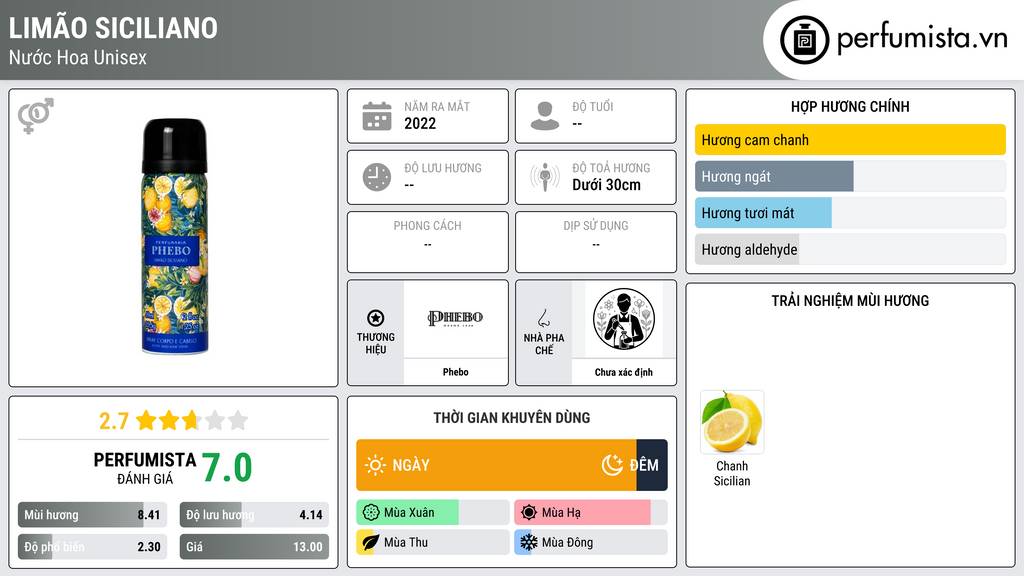Image resolution: width=1024 pixels, height=576 pixels.
Task: Click the release year 2022 value
Action: click(420, 123)
